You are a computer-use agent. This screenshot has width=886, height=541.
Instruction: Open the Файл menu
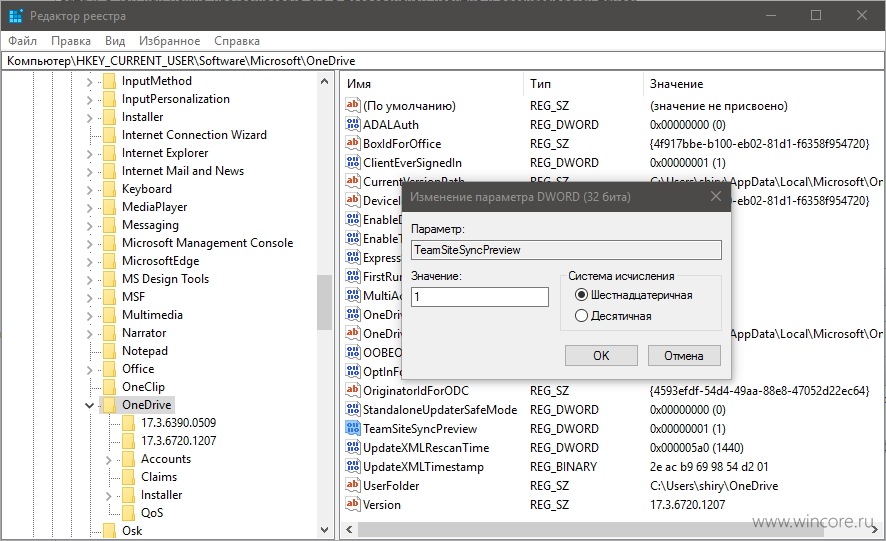coord(23,41)
